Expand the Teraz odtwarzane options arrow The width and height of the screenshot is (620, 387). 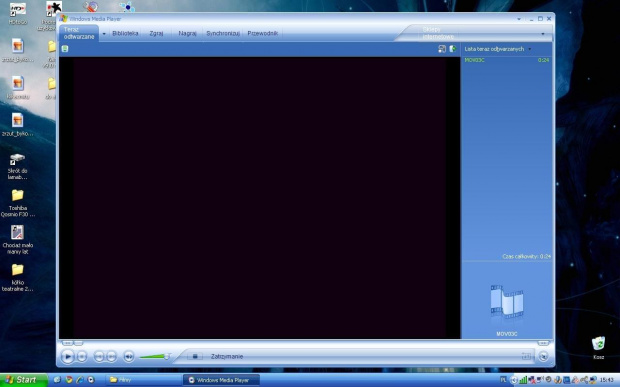(x=104, y=34)
